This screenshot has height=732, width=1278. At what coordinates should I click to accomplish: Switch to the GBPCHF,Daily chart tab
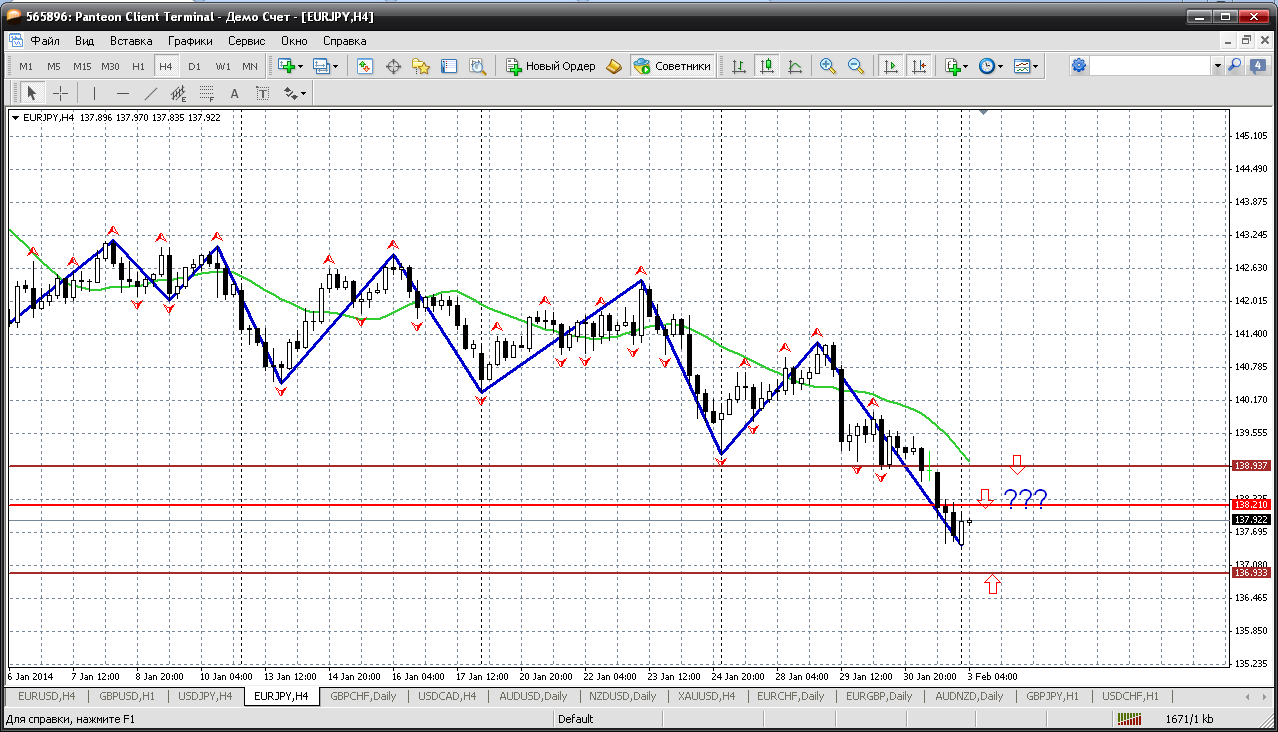[x=363, y=696]
